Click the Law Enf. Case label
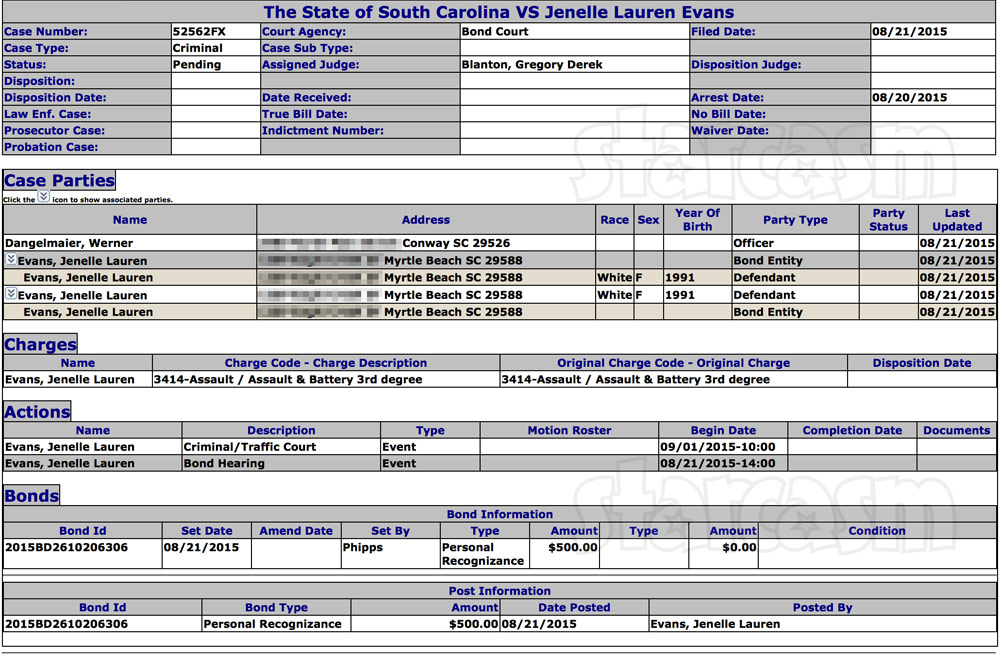This screenshot has width=1000, height=656. point(47,114)
